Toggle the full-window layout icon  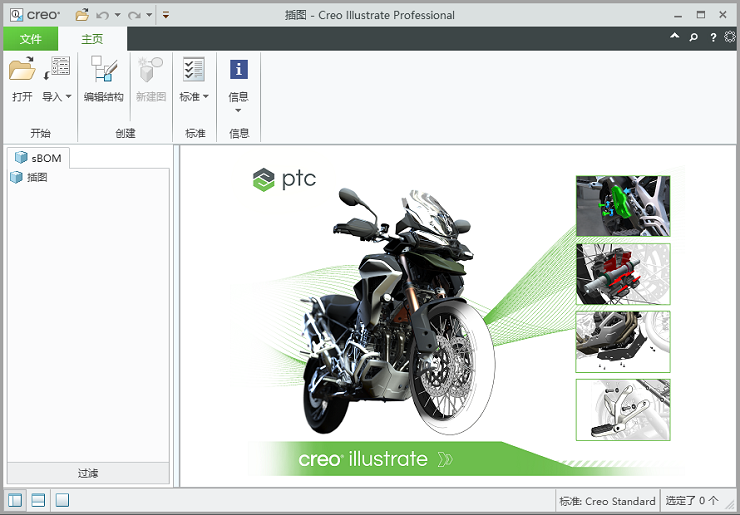click(x=62, y=500)
